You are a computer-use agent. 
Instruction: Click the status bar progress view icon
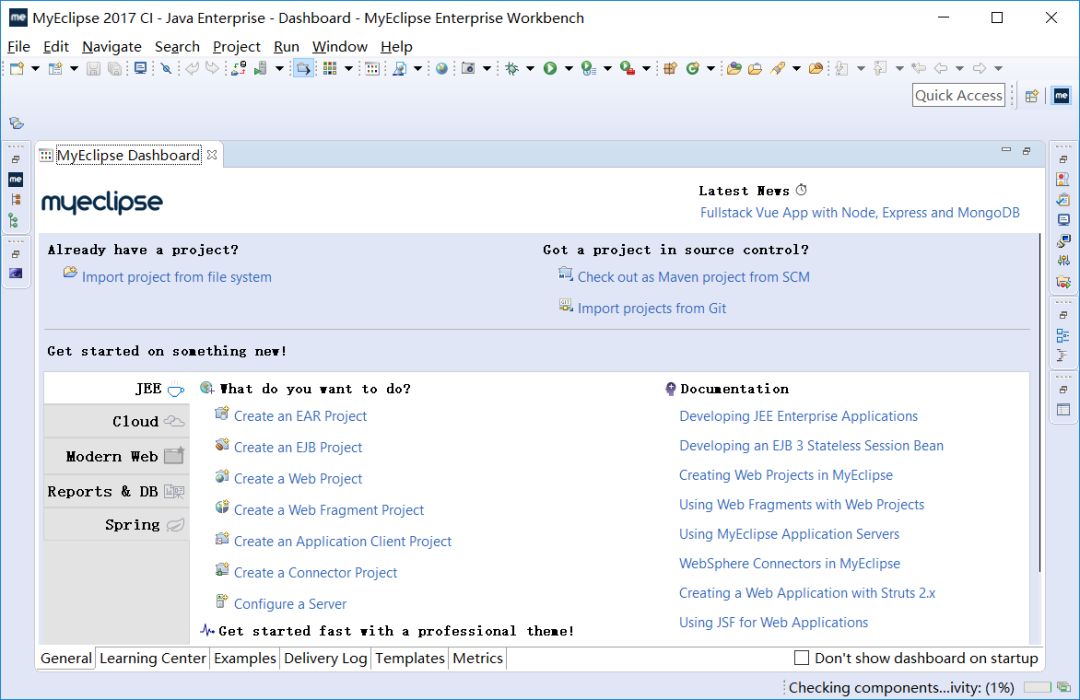1064,687
